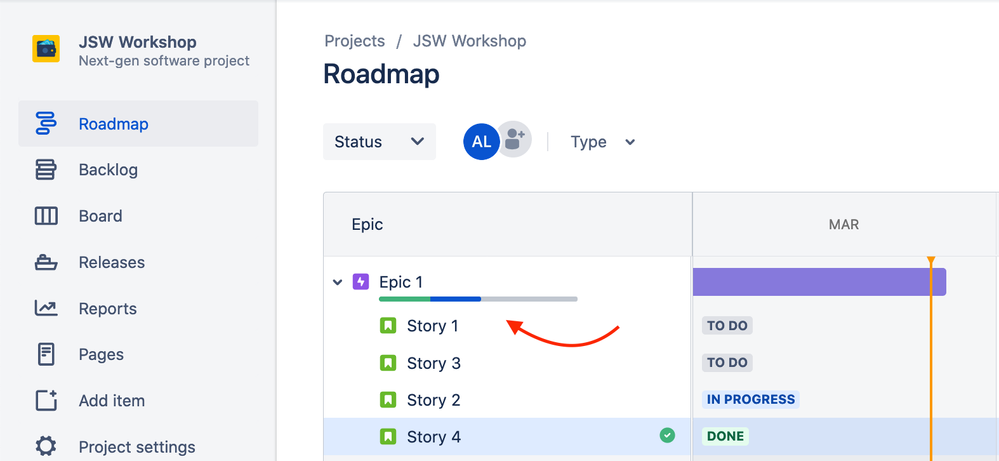Collapse the Epic 1 chevron

pos(338,282)
